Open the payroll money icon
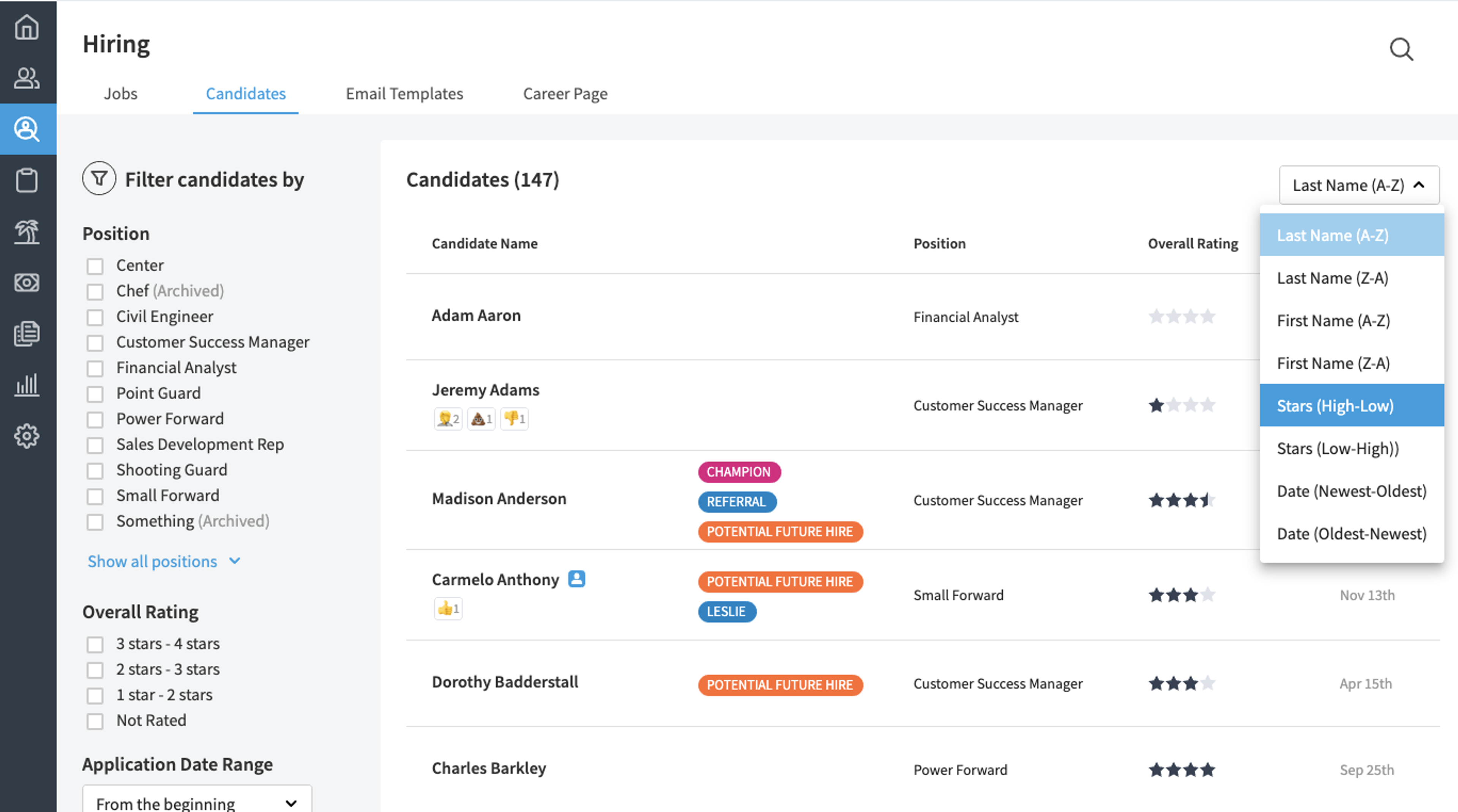 tap(27, 282)
